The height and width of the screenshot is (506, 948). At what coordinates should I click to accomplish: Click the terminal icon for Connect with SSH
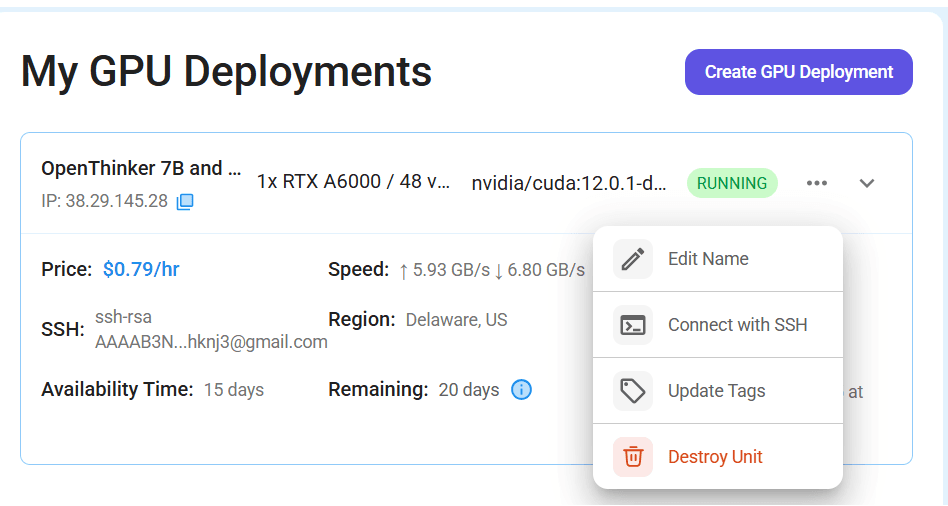(x=633, y=325)
